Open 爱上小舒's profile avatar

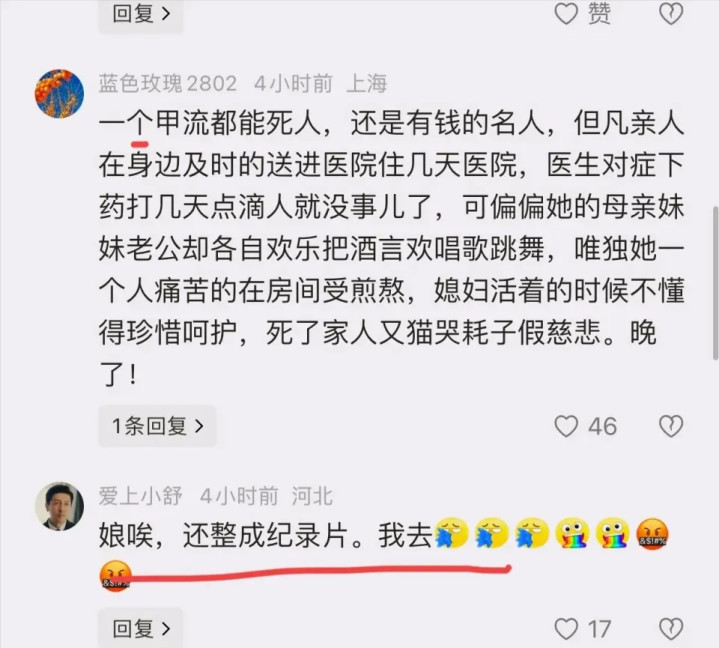tap(60, 506)
